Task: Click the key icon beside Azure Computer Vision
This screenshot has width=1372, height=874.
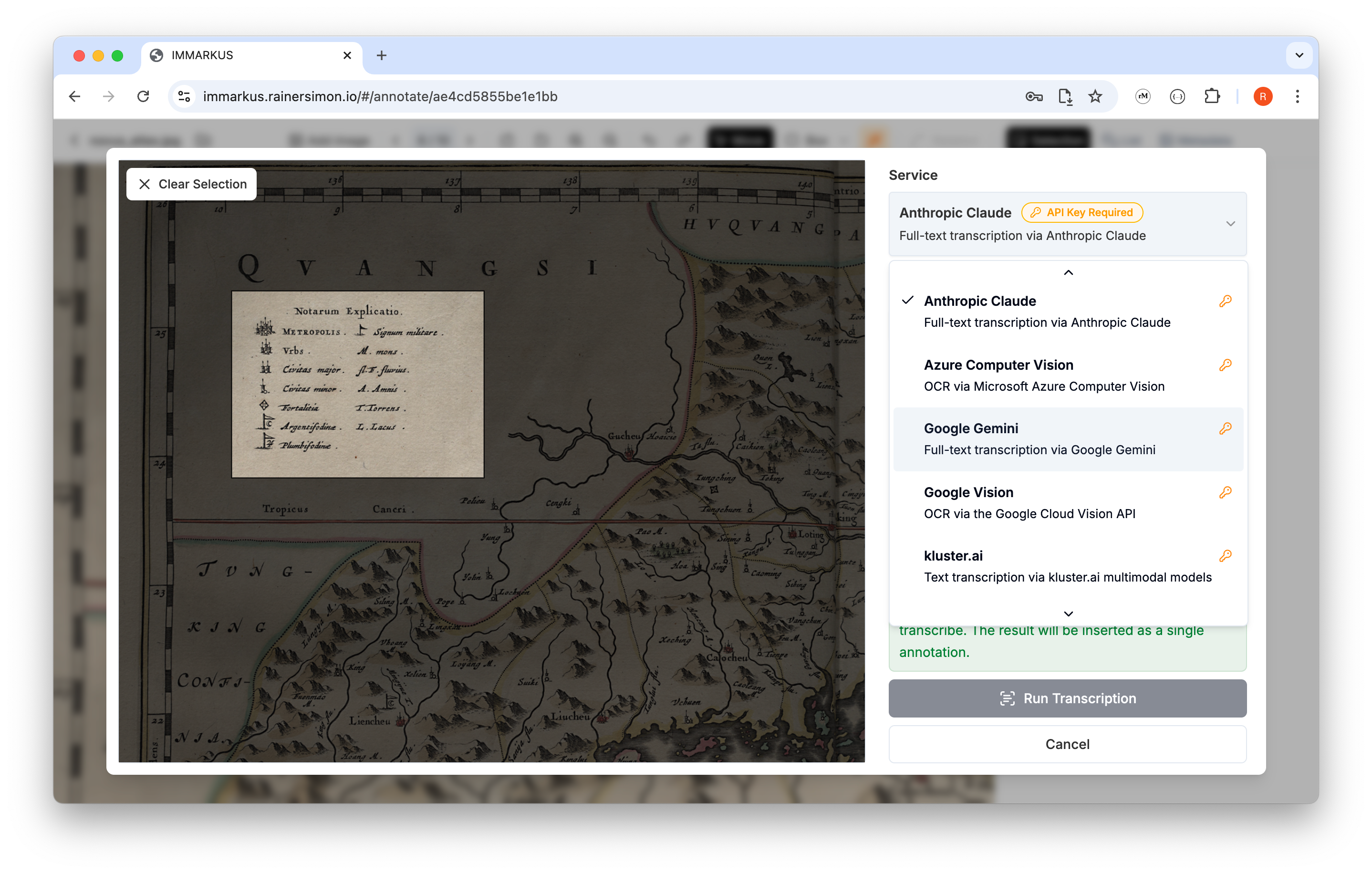Action: pos(1225,365)
